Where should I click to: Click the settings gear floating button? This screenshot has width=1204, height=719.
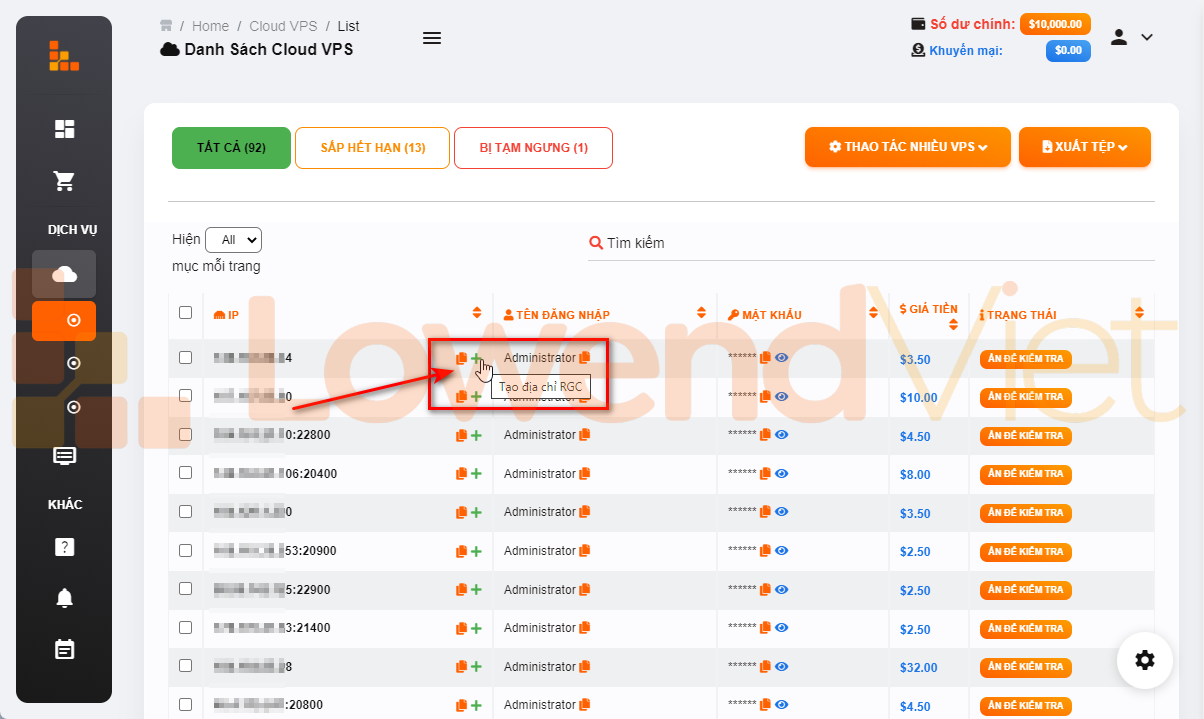tap(1145, 660)
